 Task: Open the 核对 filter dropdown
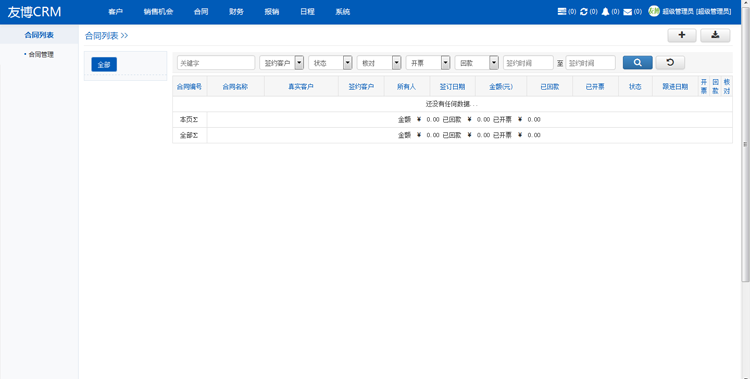(379, 63)
